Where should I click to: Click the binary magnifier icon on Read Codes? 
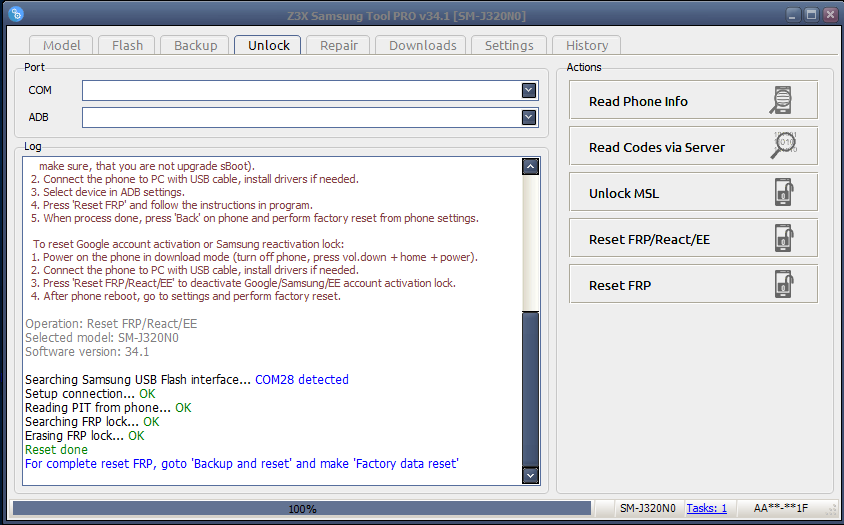tap(785, 145)
